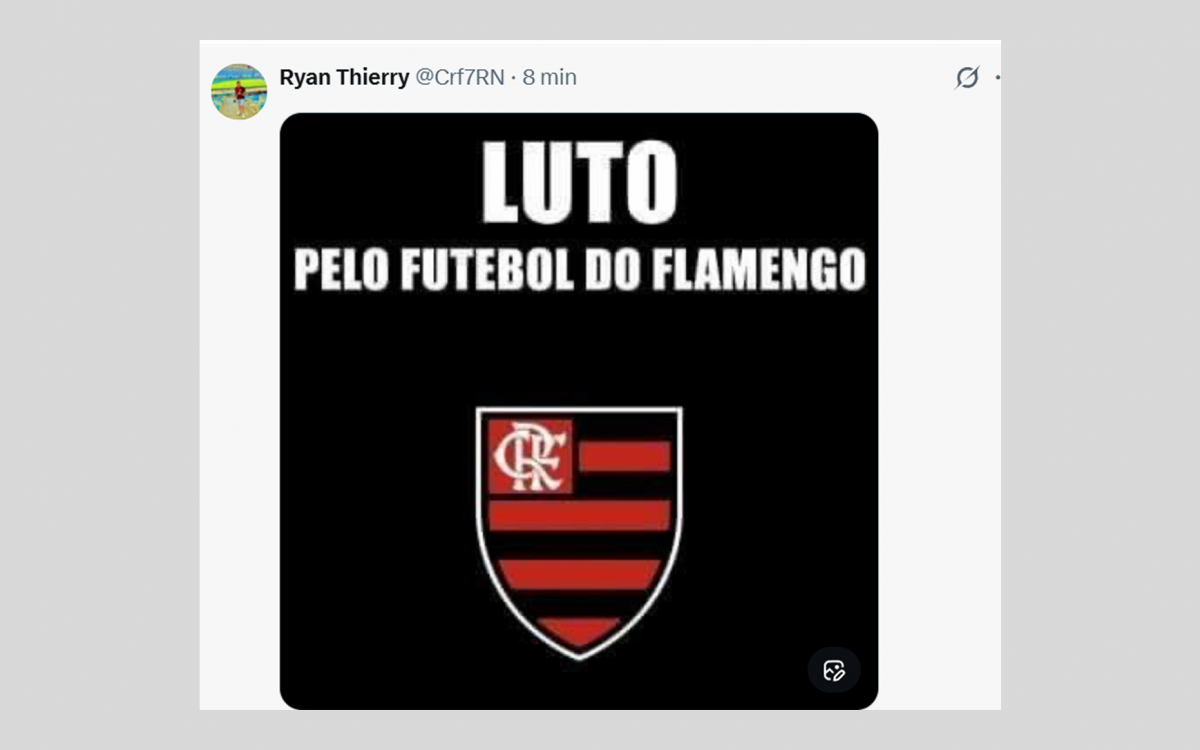Image resolution: width=1200 pixels, height=750 pixels.
Task: Click the widest middle red stripe of crest
Action: pyautogui.click(x=579, y=515)
